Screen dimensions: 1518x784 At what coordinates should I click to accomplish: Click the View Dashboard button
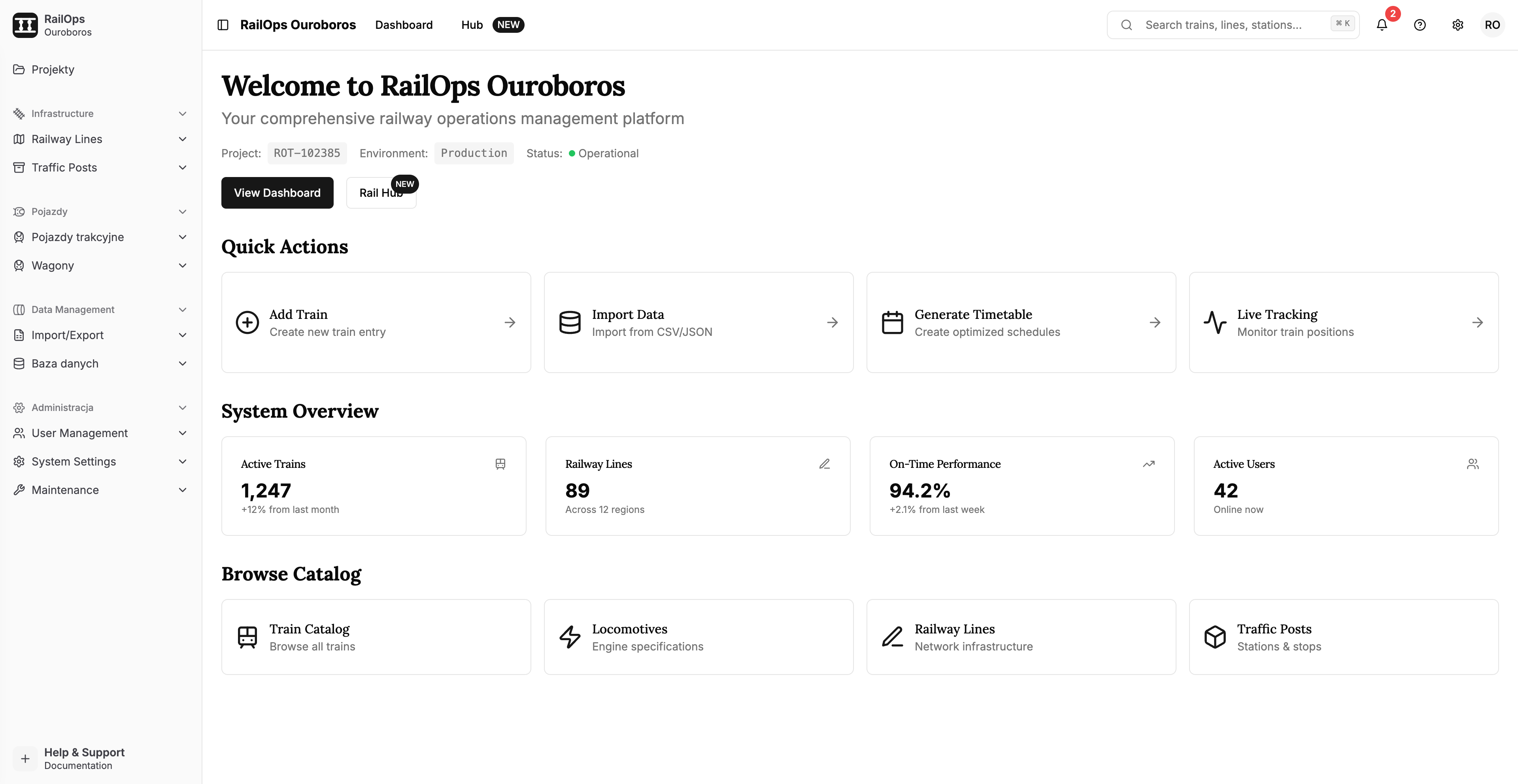click(x=277, y=192)
